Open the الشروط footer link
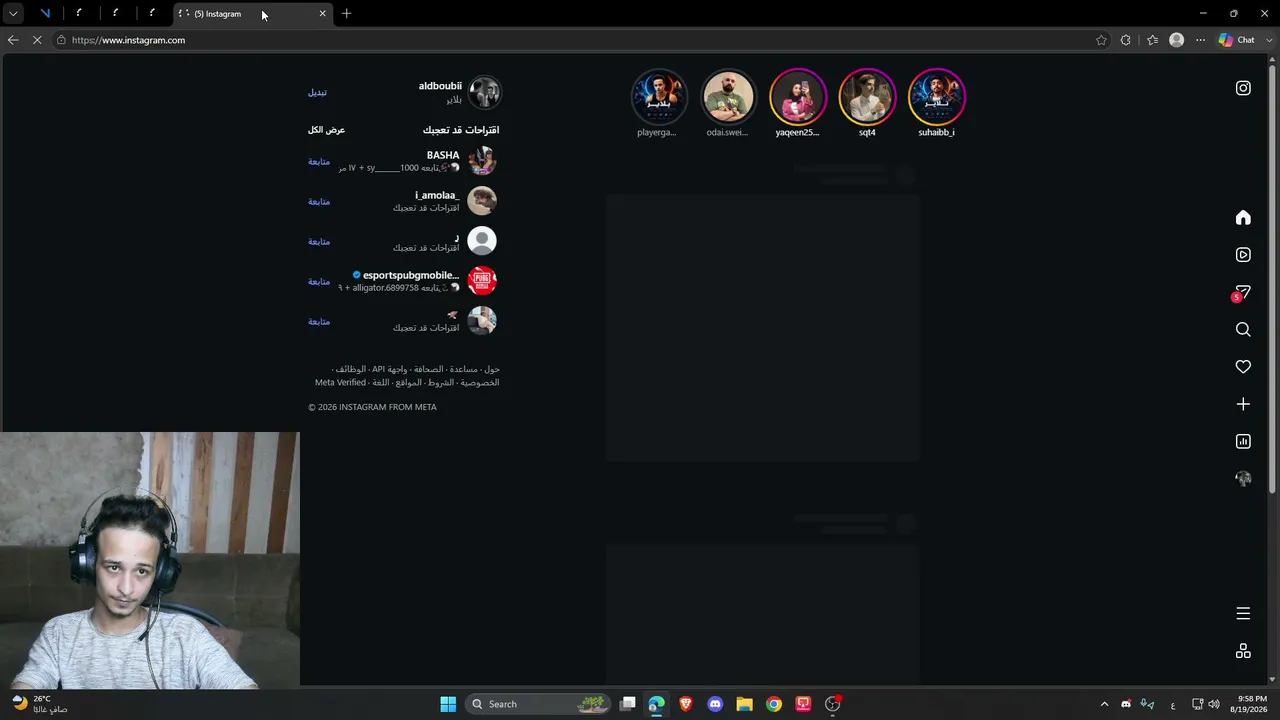The height and width of the screenshot is (720, 1280). (441, 382)
